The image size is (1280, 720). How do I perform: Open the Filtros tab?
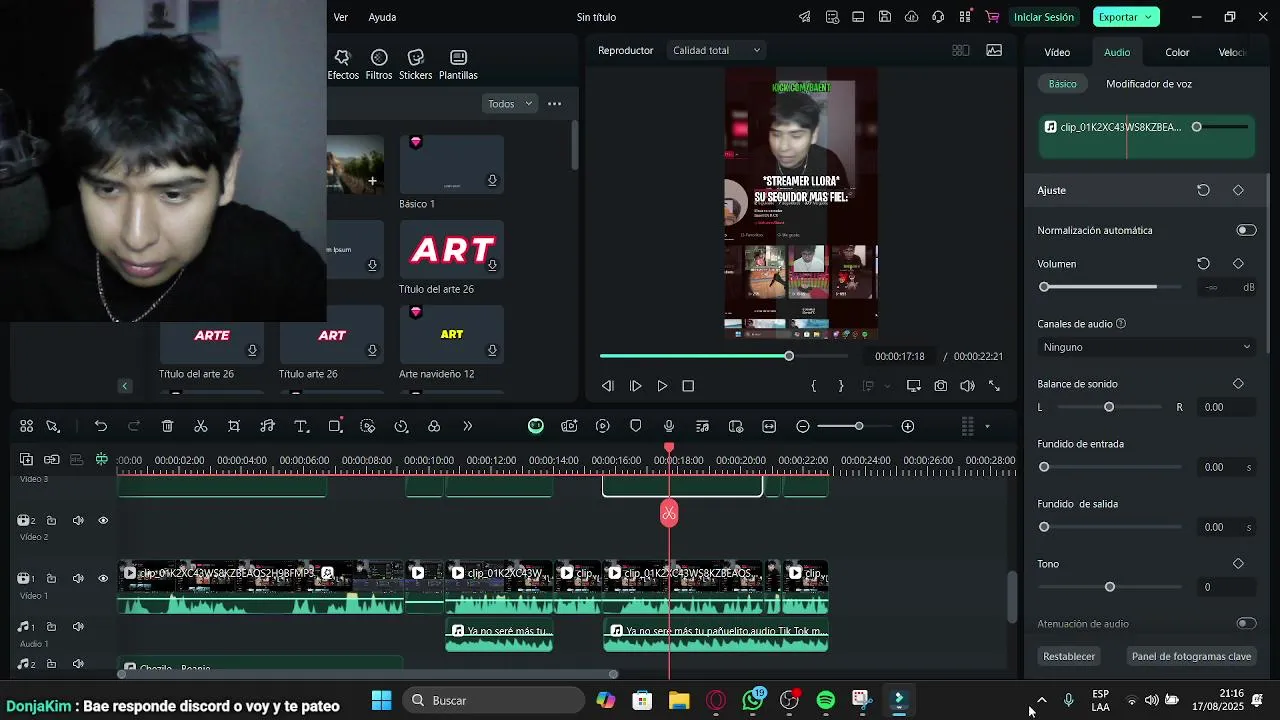pos(379,65)
